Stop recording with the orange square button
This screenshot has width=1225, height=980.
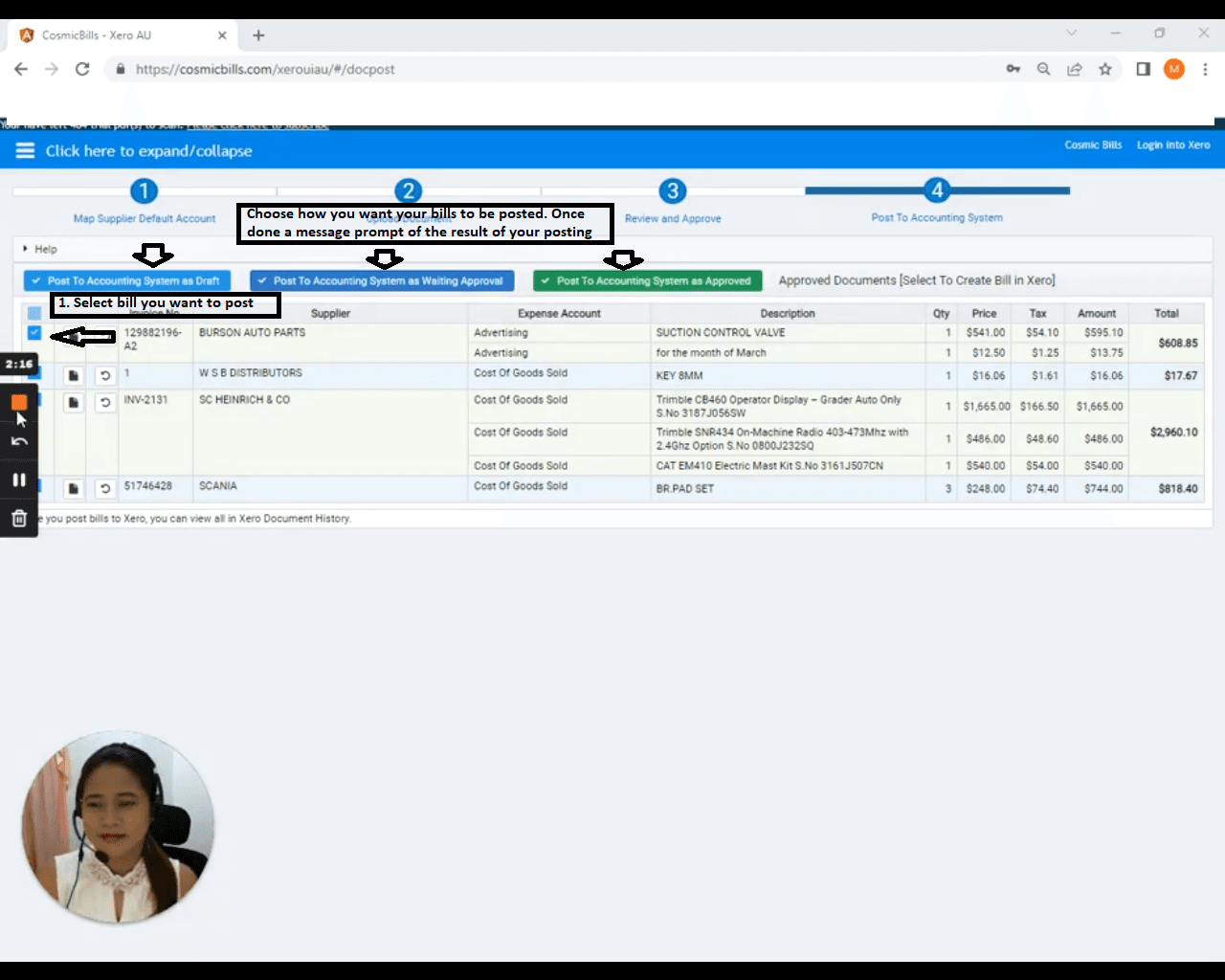[x=19, y=402]
